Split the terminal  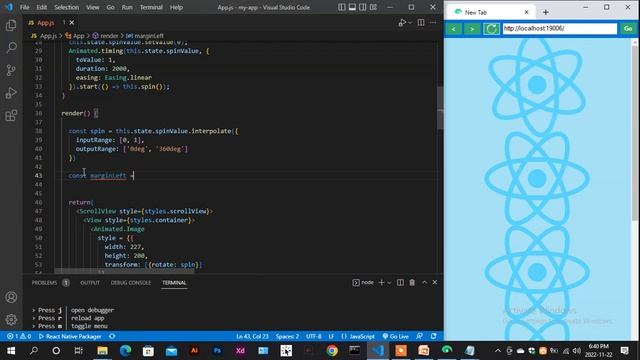(x=400, y=282)
